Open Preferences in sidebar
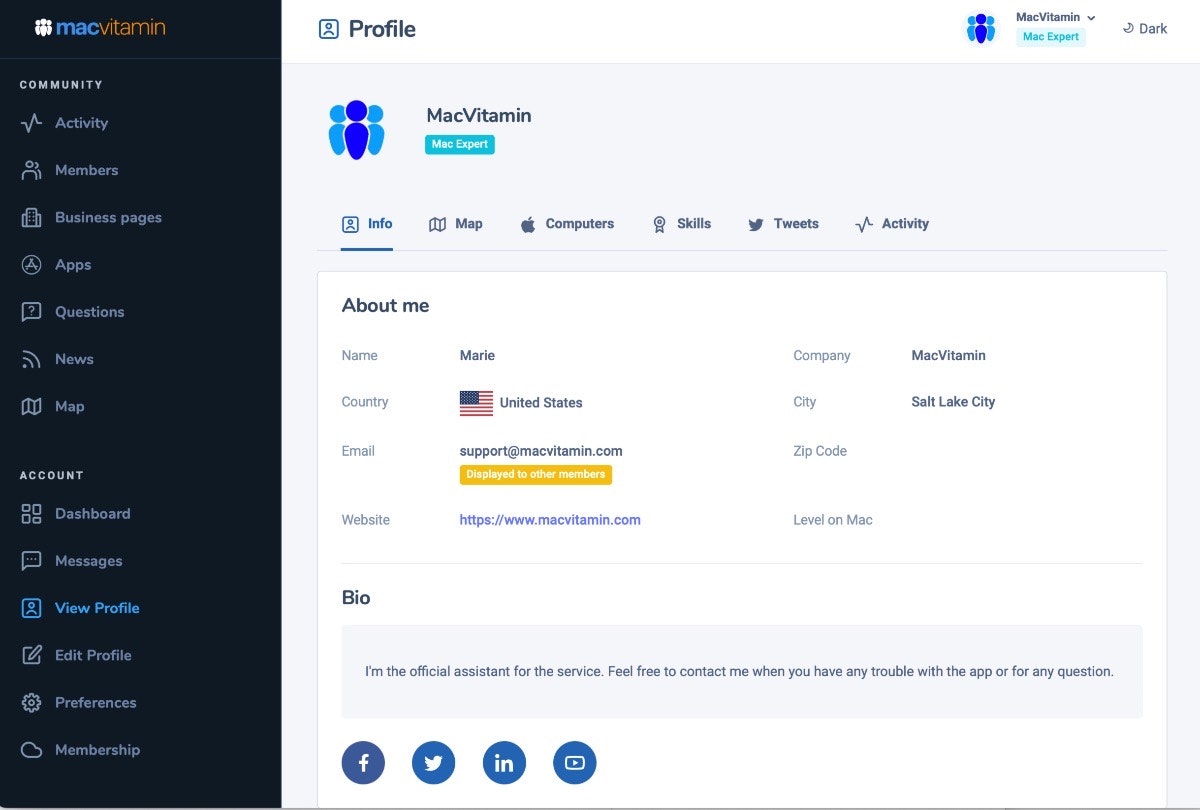Screen dimensions: 1200x810 pos(95,703)
